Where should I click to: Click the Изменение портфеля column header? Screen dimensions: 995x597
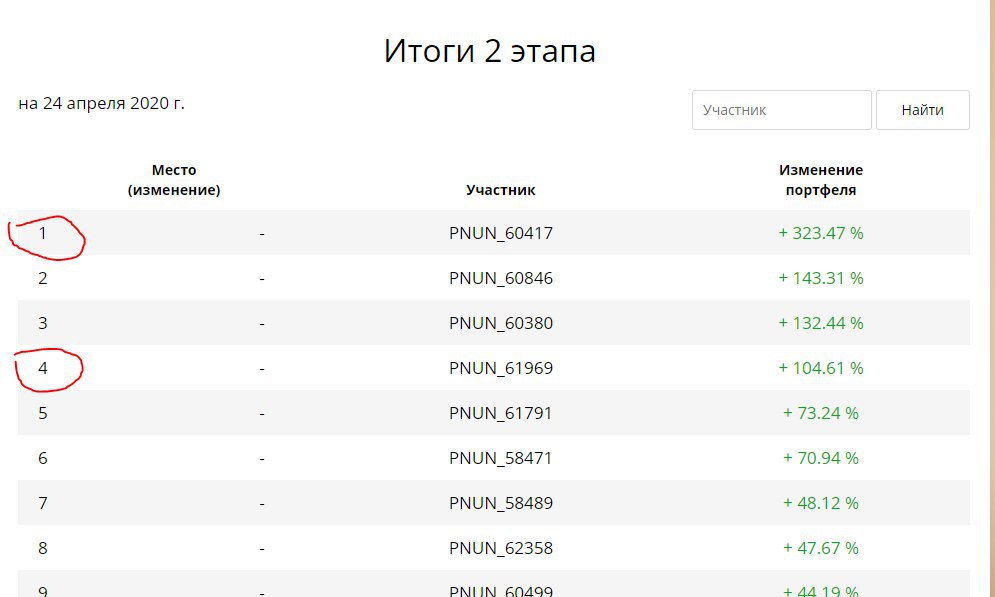(820, 180)
